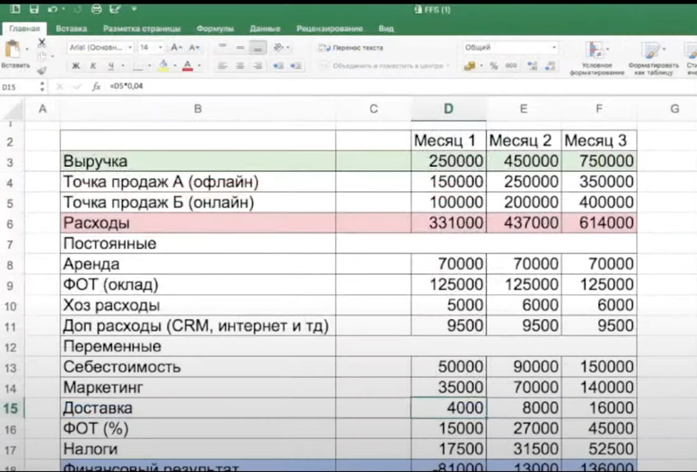Select the Маркетинг row label
Screen dimensions: 697x472
[198, 388]
